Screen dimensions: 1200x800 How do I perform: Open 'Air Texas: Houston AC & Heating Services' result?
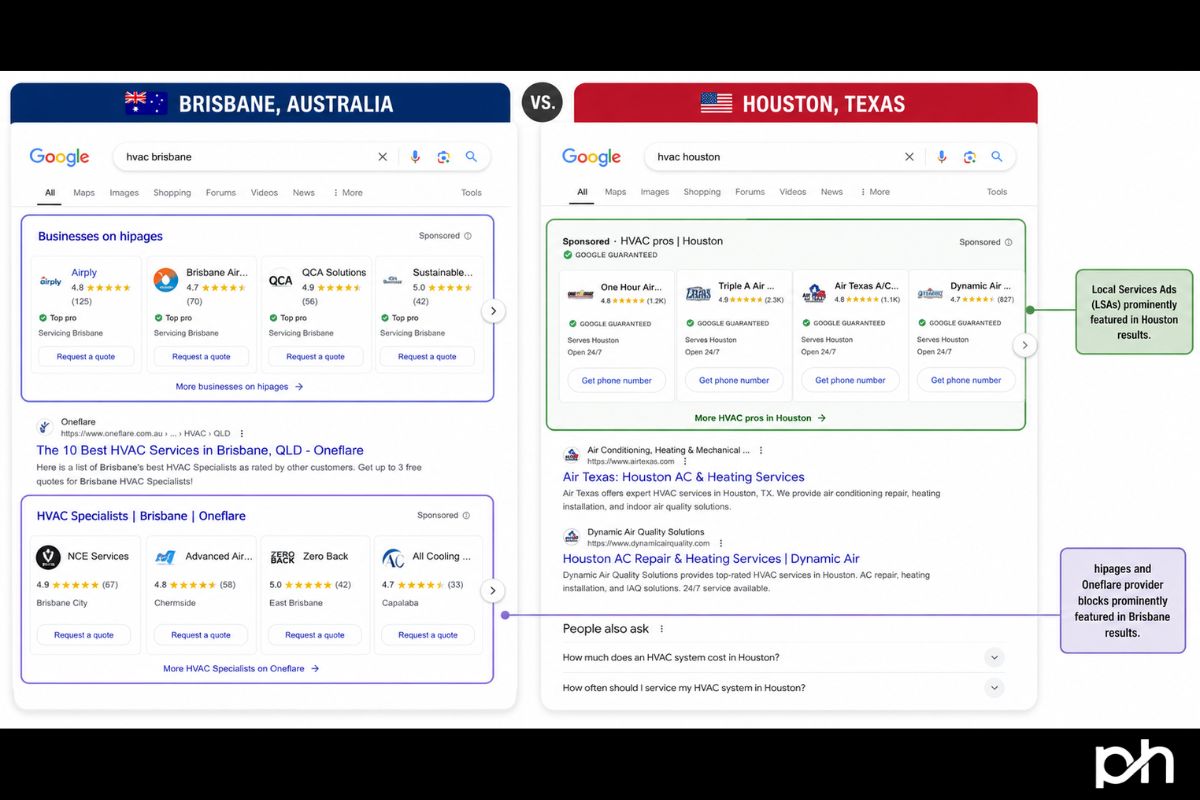click(x=684, y=477)
